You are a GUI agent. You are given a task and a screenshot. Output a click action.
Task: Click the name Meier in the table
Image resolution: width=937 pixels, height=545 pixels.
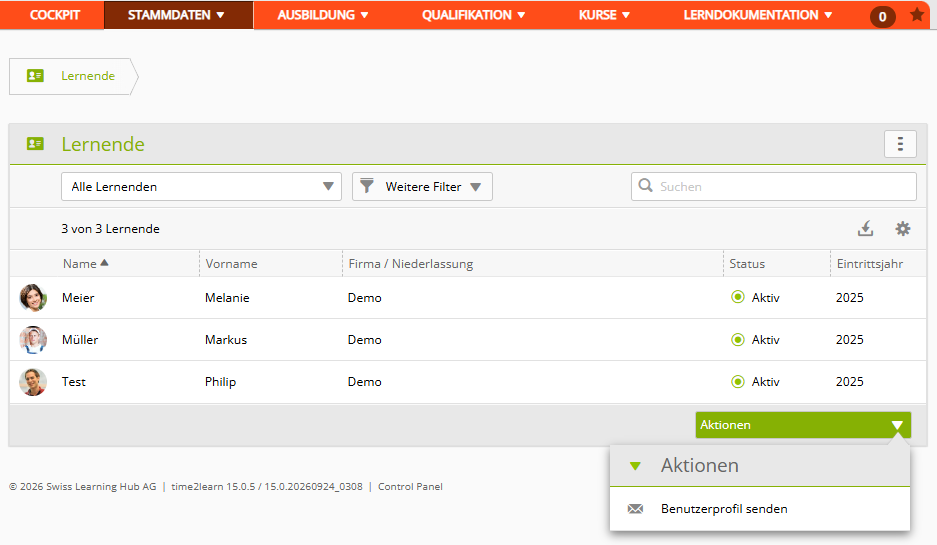point(78,298)
